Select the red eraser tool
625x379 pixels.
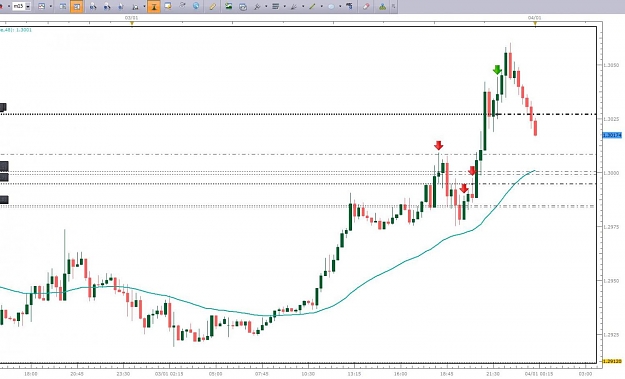[366, 6]
